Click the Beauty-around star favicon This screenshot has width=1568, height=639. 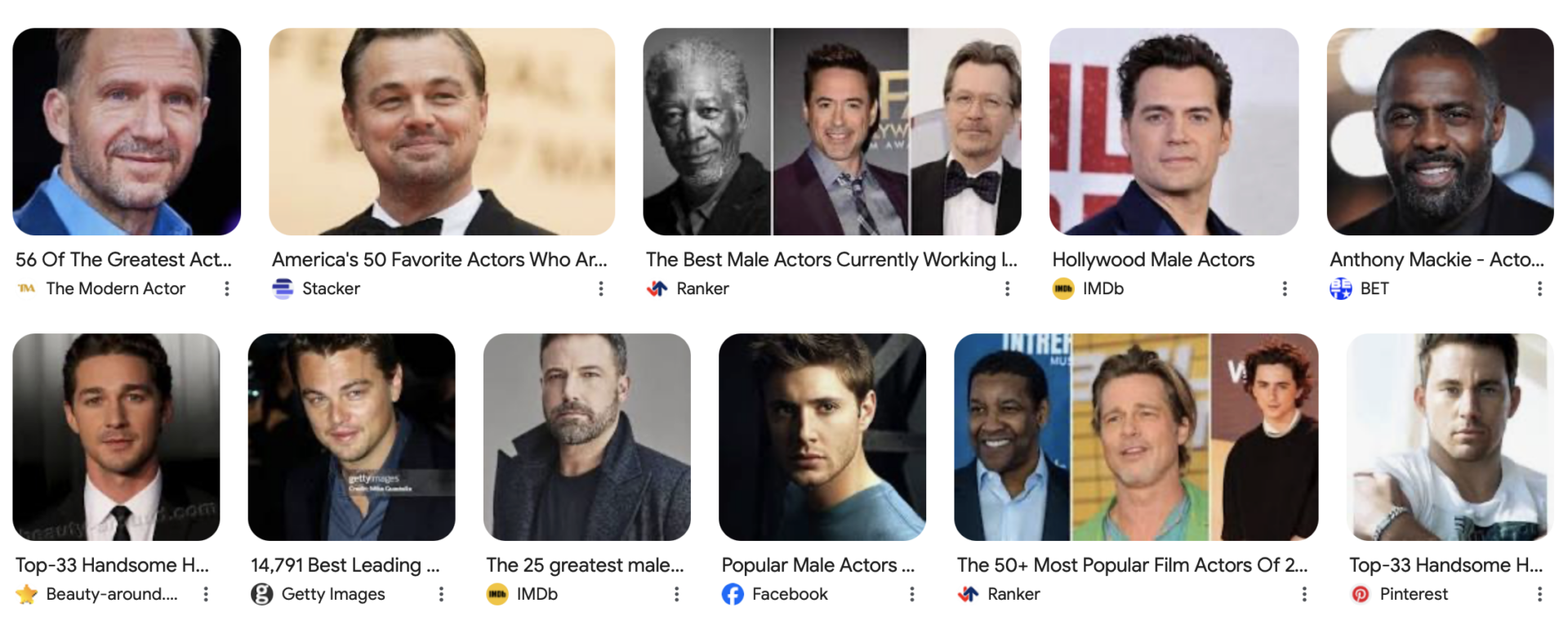click(x=27, y=594)
